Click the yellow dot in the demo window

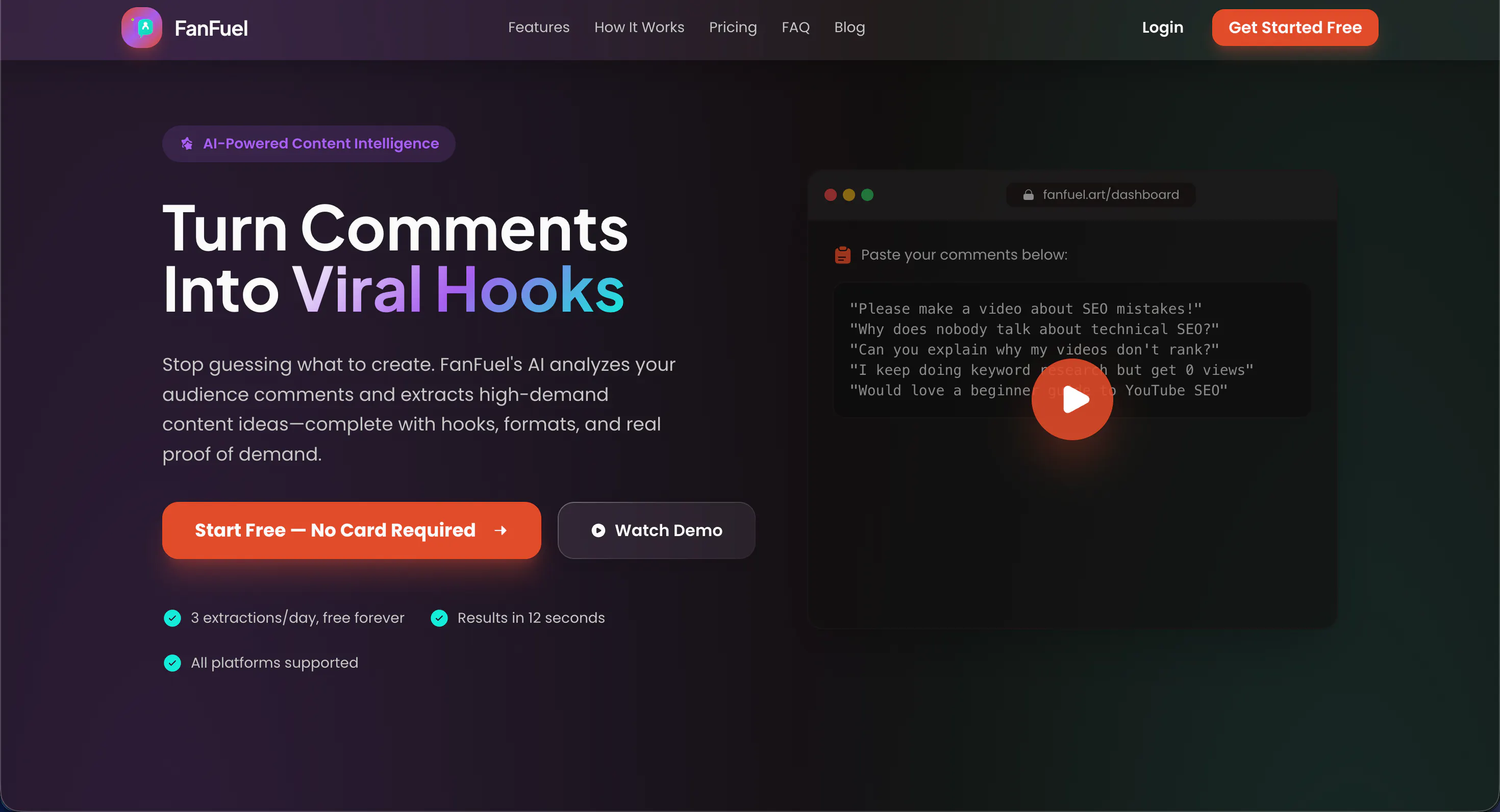[849, 195]
